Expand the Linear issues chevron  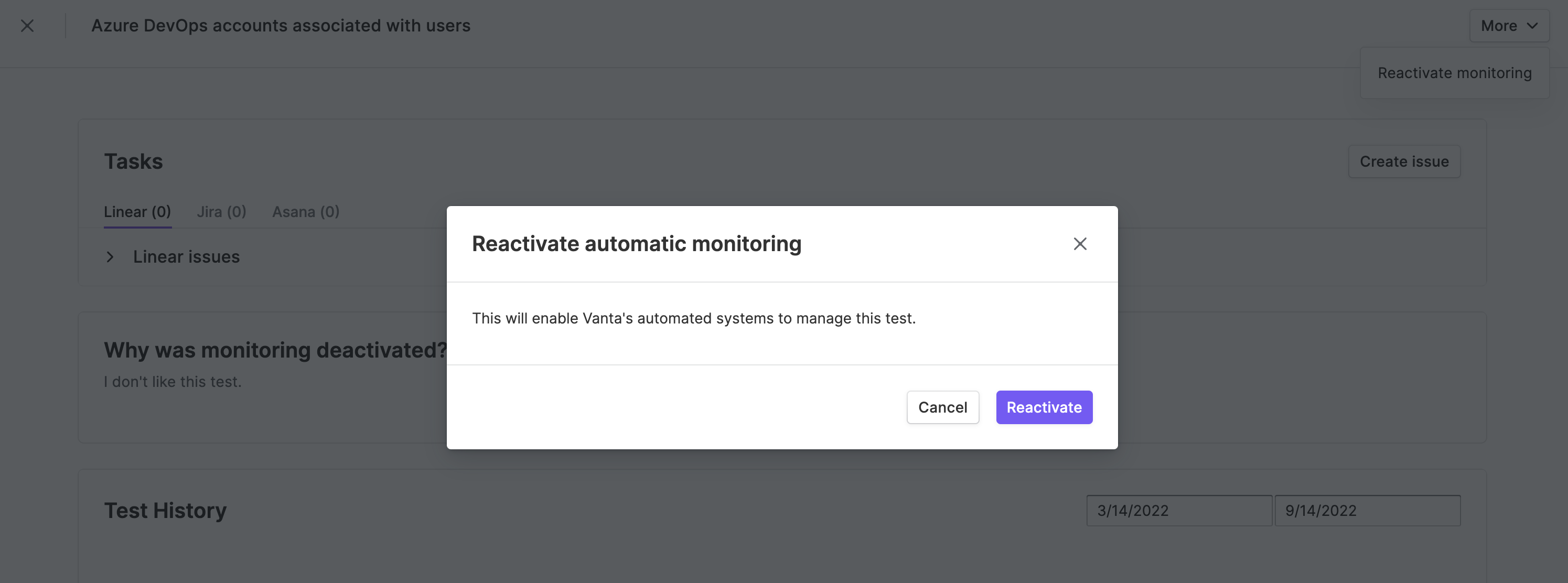110,257
